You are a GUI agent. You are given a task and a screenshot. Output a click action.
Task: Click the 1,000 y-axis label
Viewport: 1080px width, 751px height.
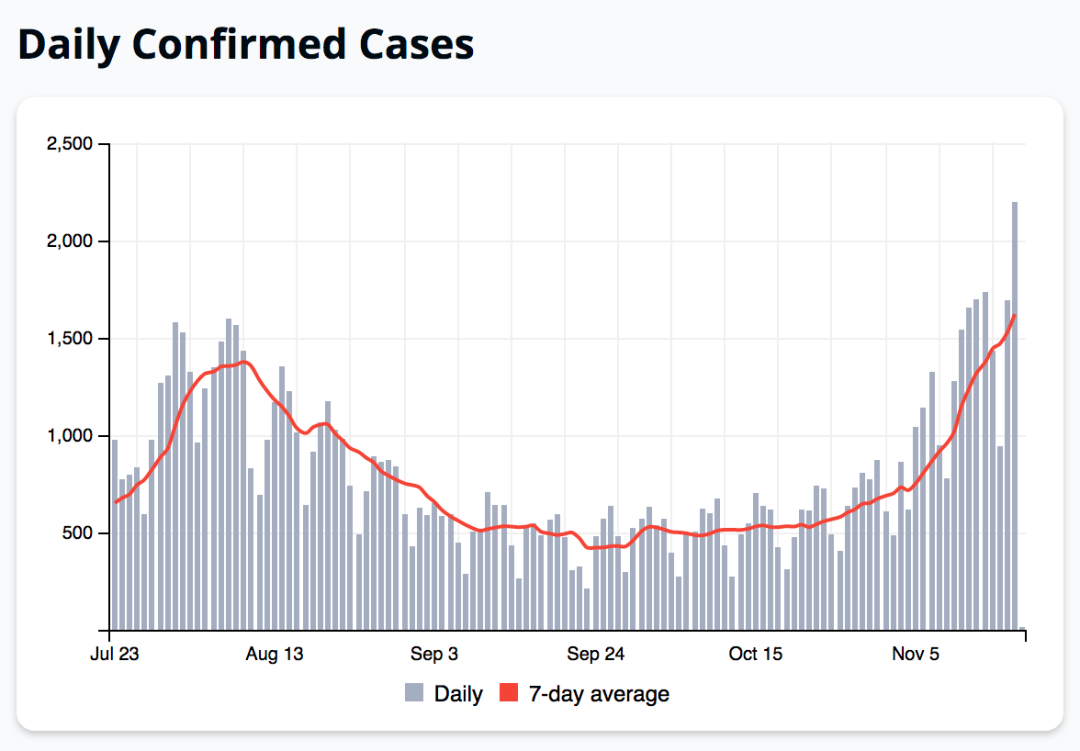(x=70, y=436)
